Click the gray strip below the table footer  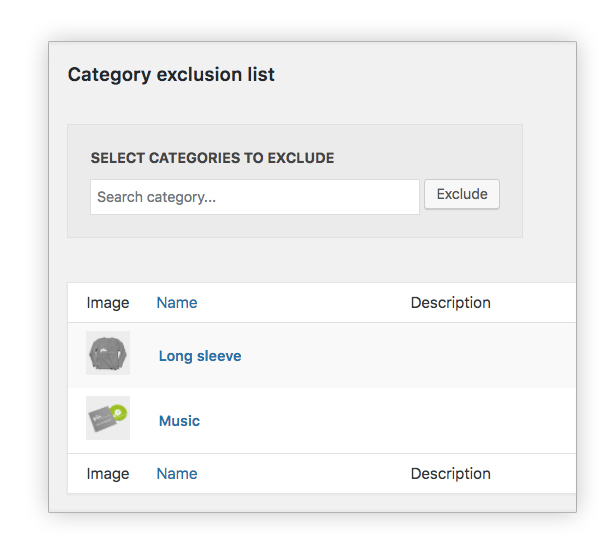(x=312, y=502)
